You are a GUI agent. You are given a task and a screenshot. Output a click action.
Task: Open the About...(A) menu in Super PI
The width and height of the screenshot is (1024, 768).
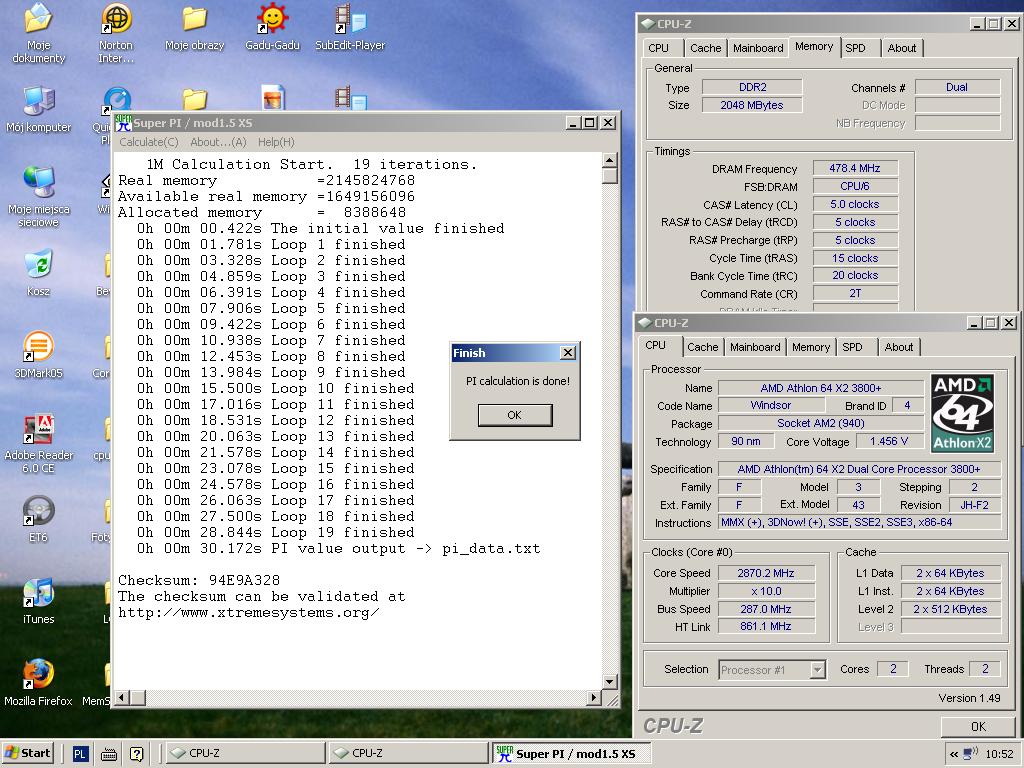218,142
